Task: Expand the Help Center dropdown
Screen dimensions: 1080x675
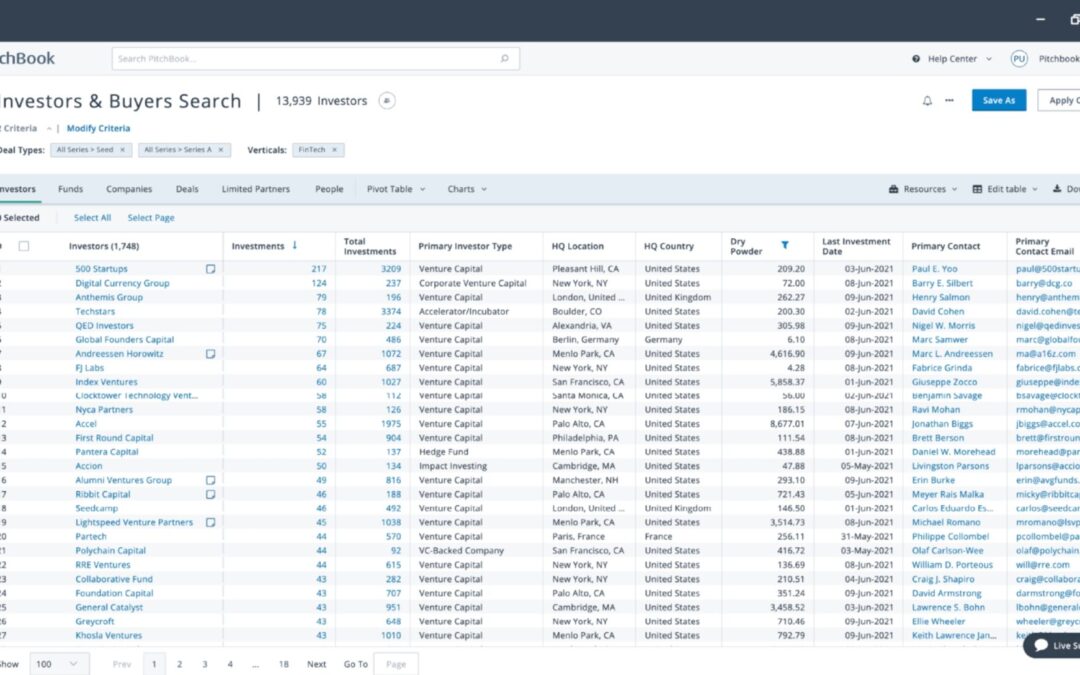Action: 989,59
